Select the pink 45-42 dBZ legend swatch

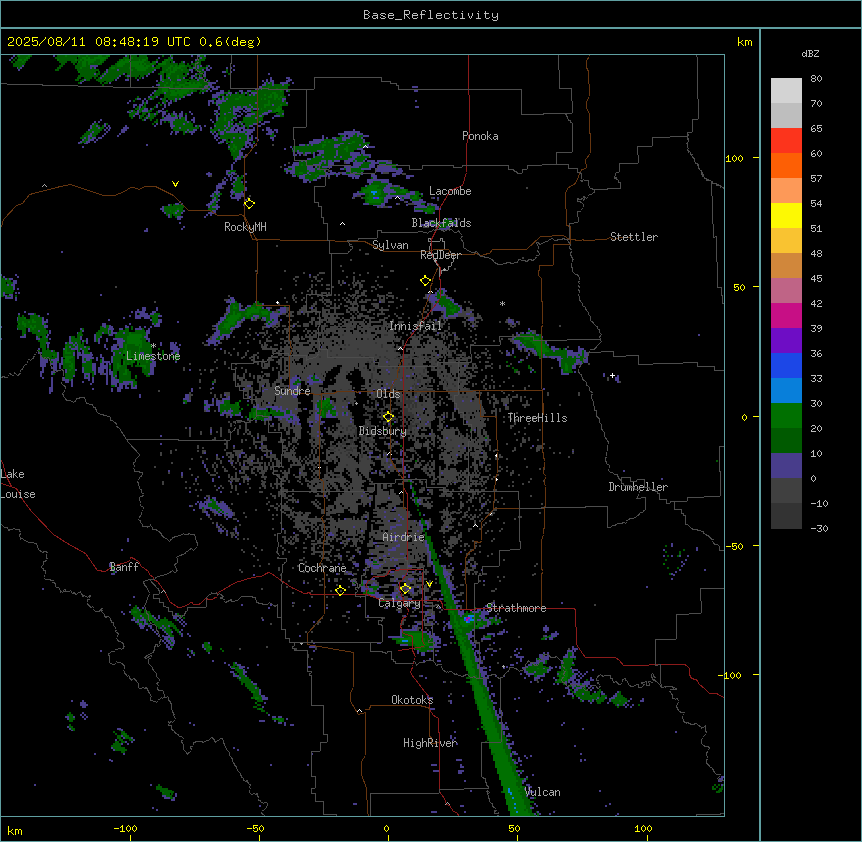[786, 291]
